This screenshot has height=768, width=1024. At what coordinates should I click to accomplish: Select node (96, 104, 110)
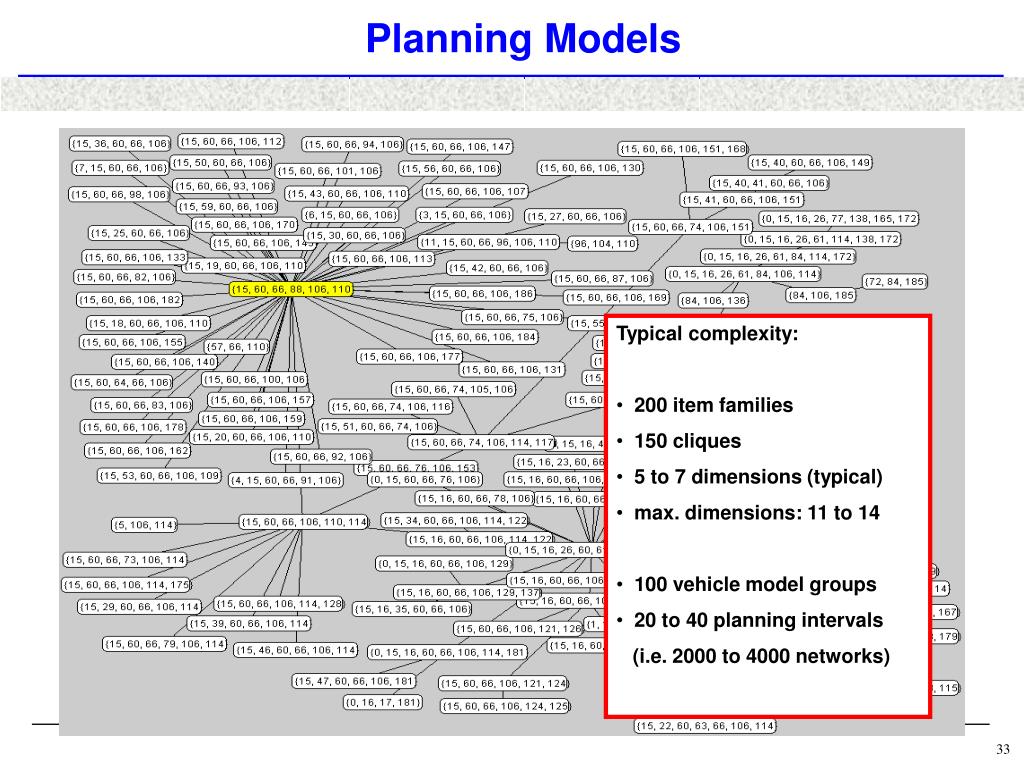coord(602,244)
